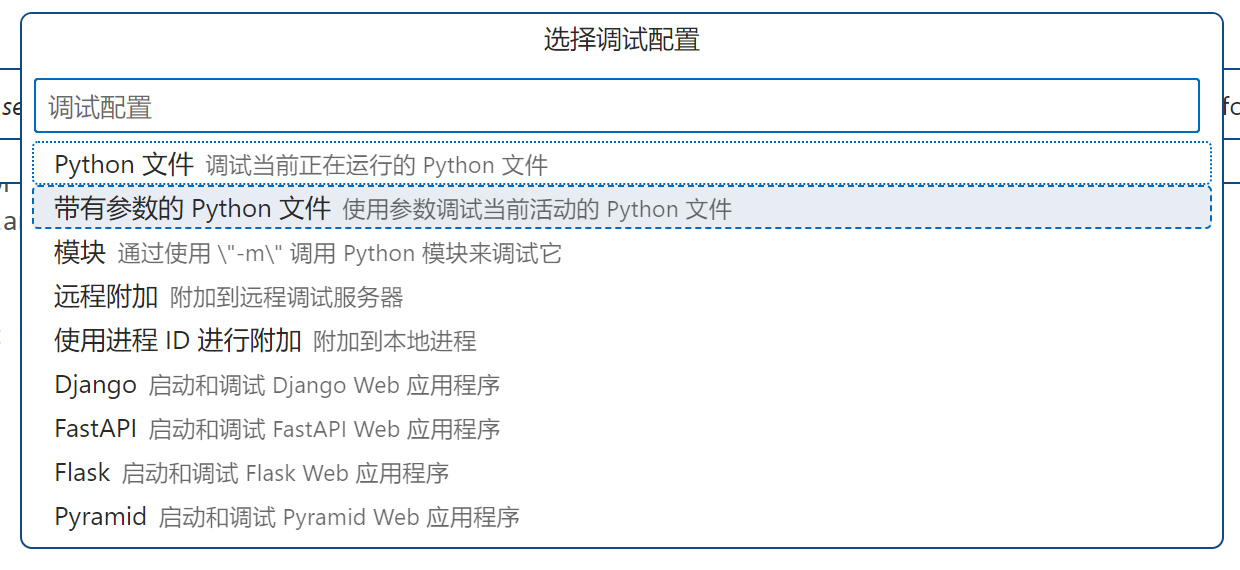Click 启动和调试 Pyramid Web 应用程序 text
The width and height of the screenshot is (1240, 570).
point(339,518)
